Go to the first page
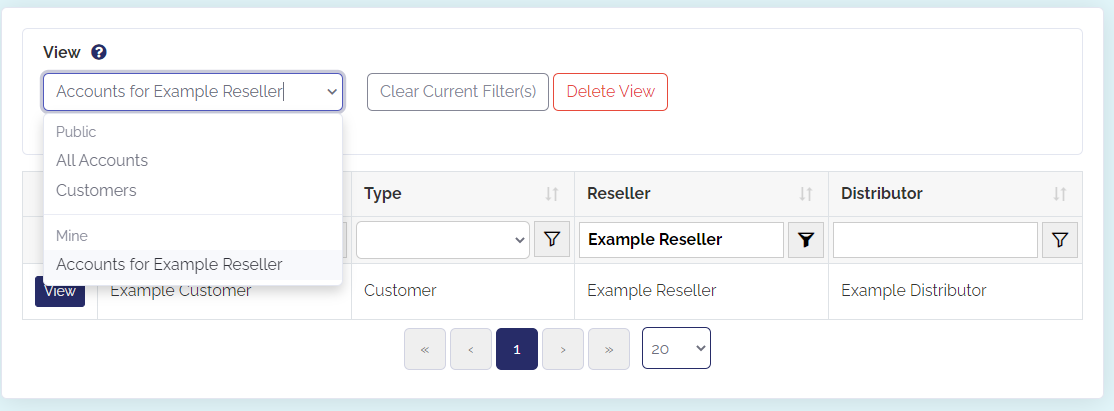 [425, 349]
